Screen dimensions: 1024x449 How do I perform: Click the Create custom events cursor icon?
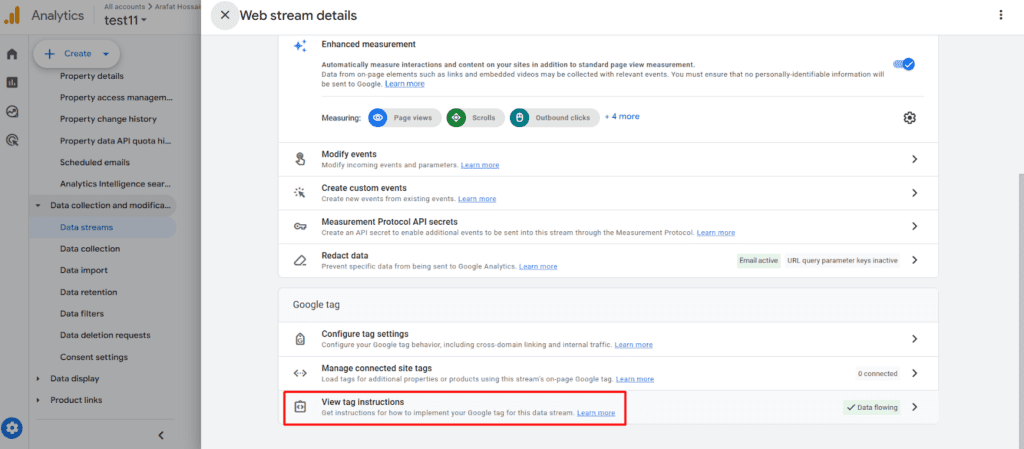pyautogui.click(x=300, y=193)
